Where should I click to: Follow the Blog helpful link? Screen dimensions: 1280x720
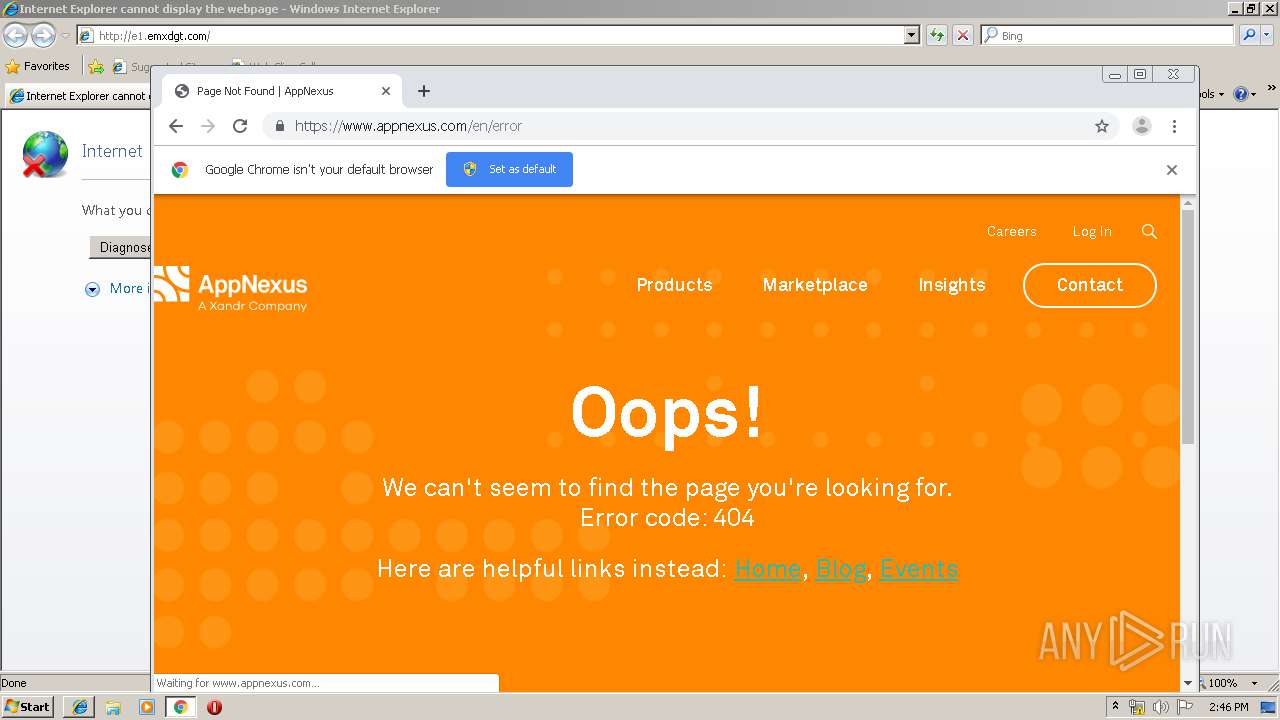[x=841, y=569]
